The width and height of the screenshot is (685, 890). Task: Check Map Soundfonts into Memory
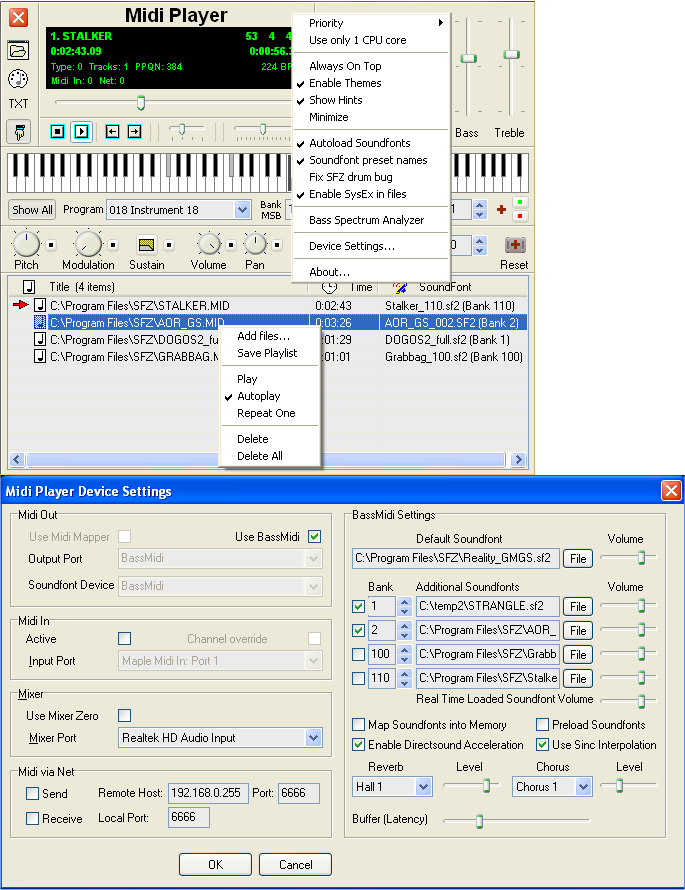(x=358, y=725)
